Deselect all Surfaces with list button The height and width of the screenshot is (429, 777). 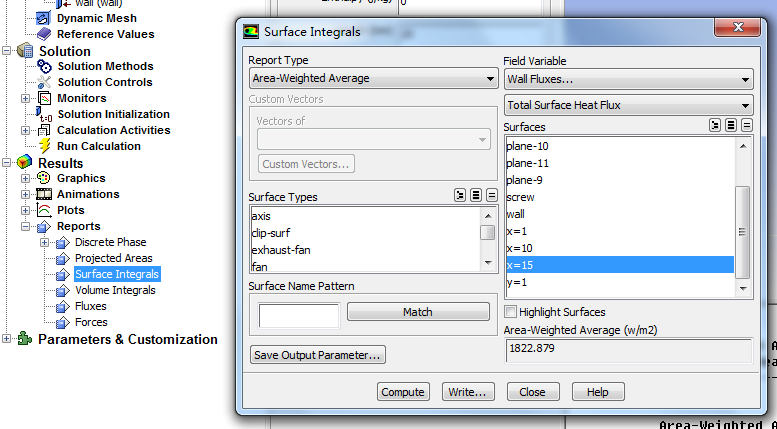pos(747,126)
